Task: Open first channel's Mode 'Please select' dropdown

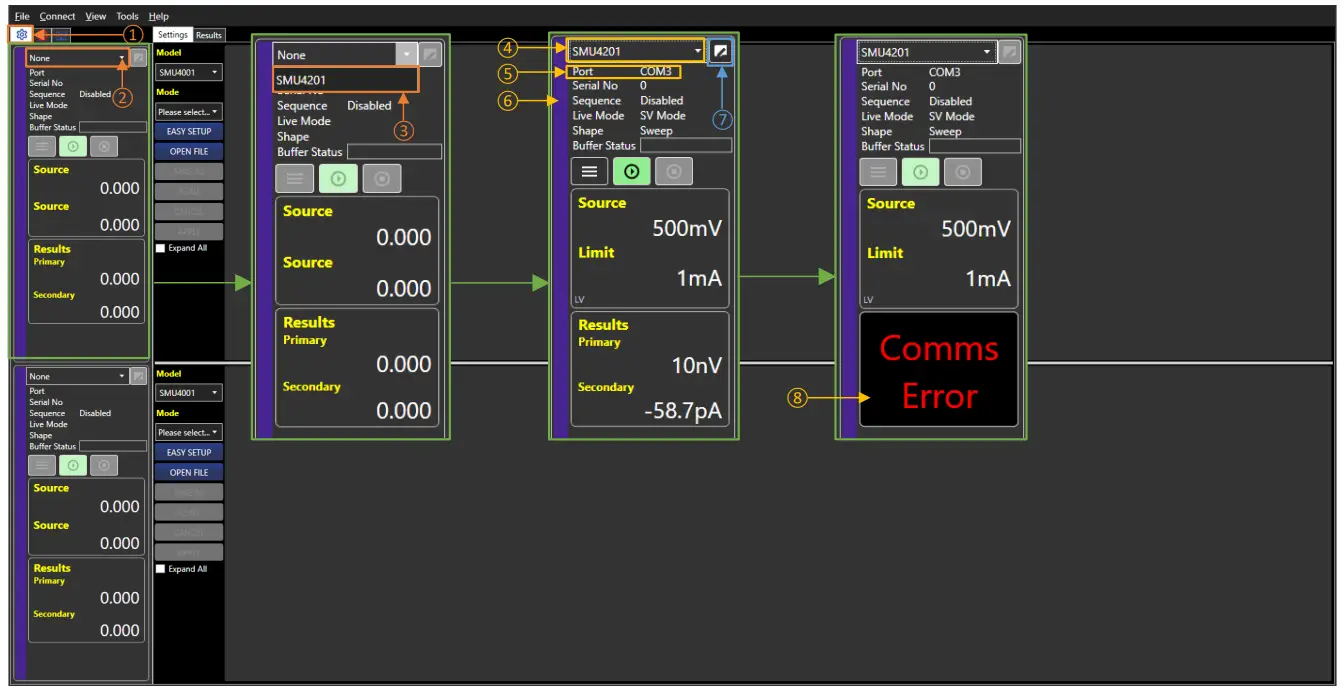Action: click(189, 112)
